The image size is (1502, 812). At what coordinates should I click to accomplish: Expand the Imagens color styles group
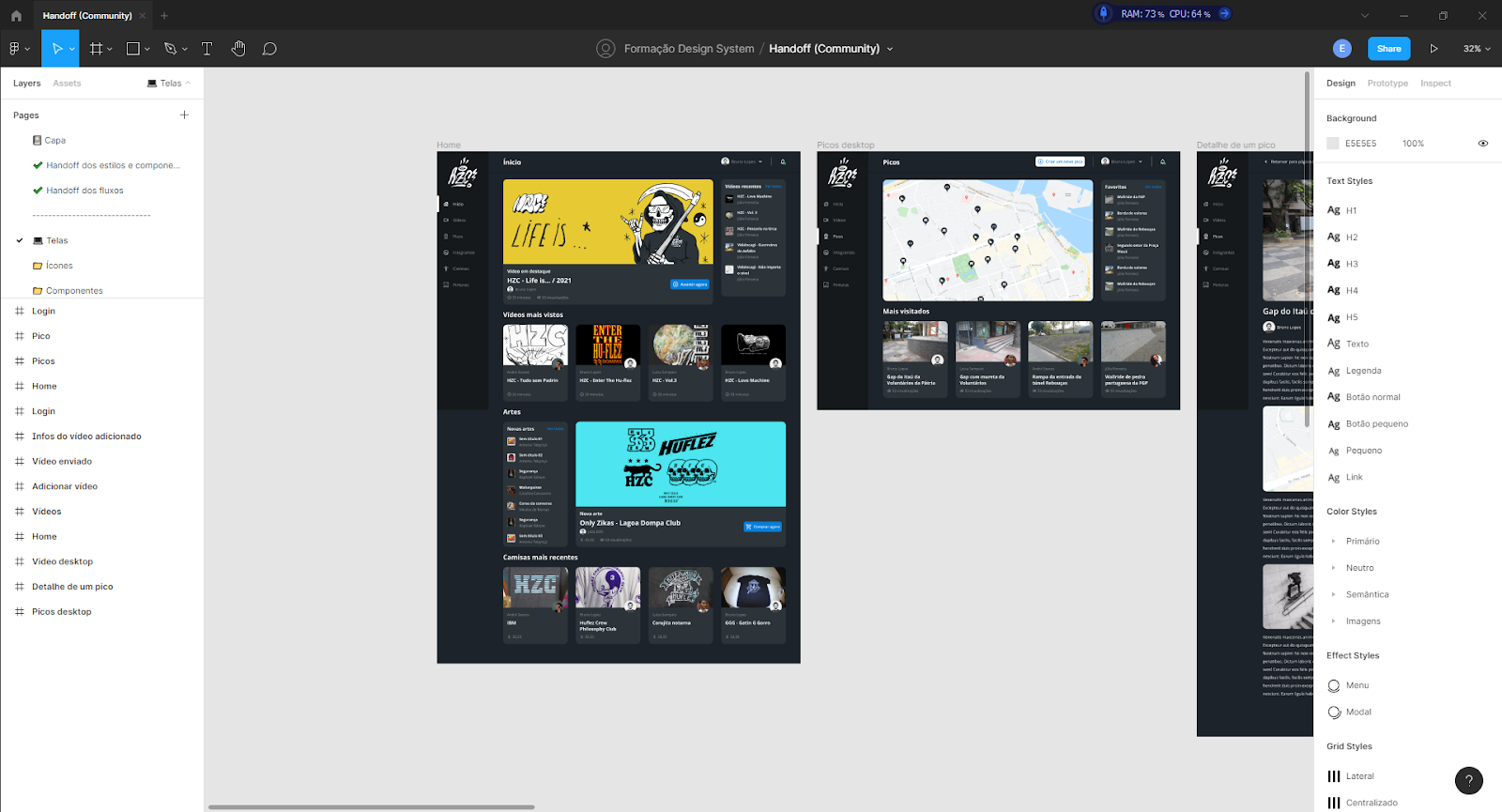point(1333,621)
